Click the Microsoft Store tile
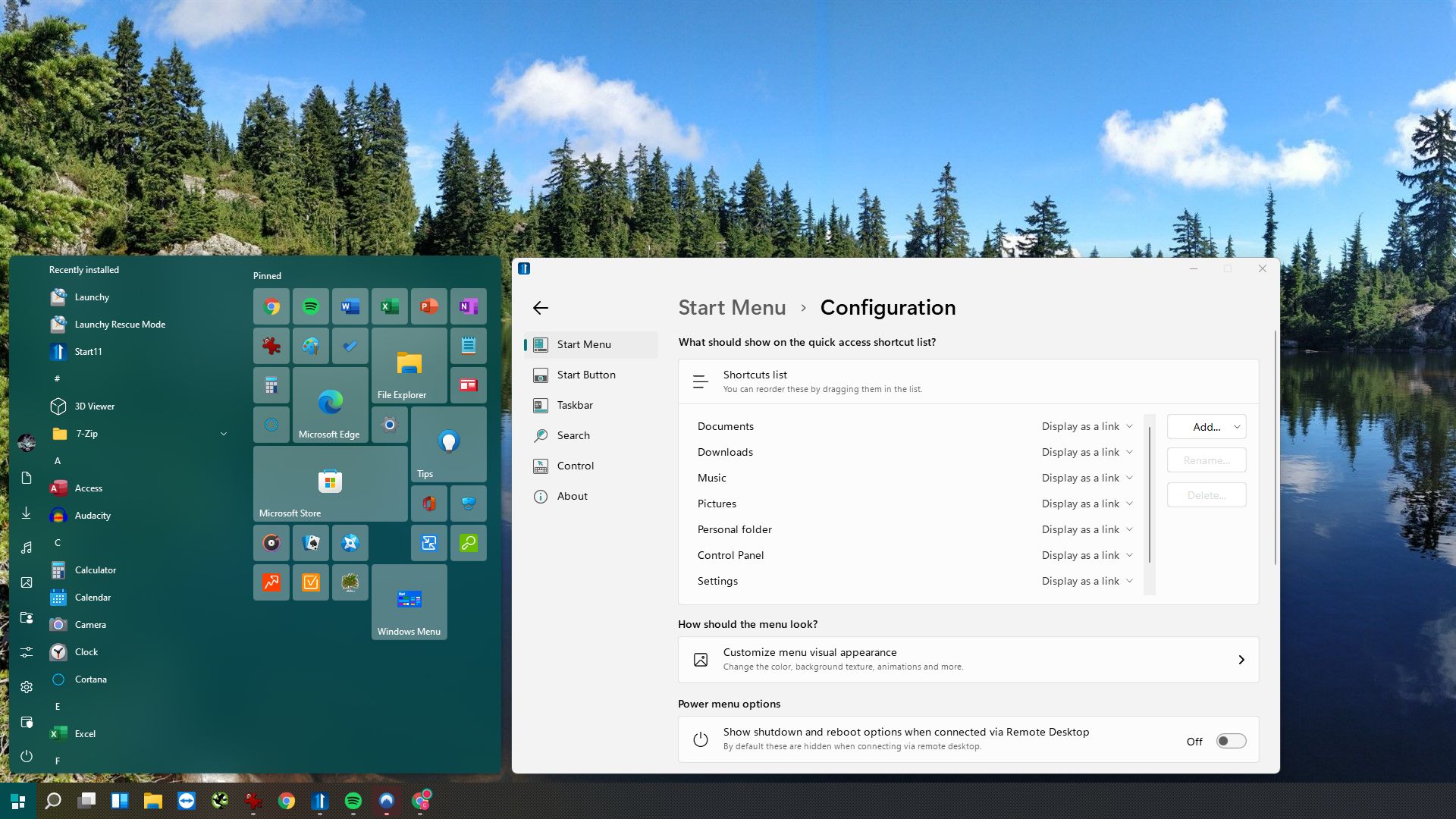This screenshot has width=1456, height=819. 330,483
